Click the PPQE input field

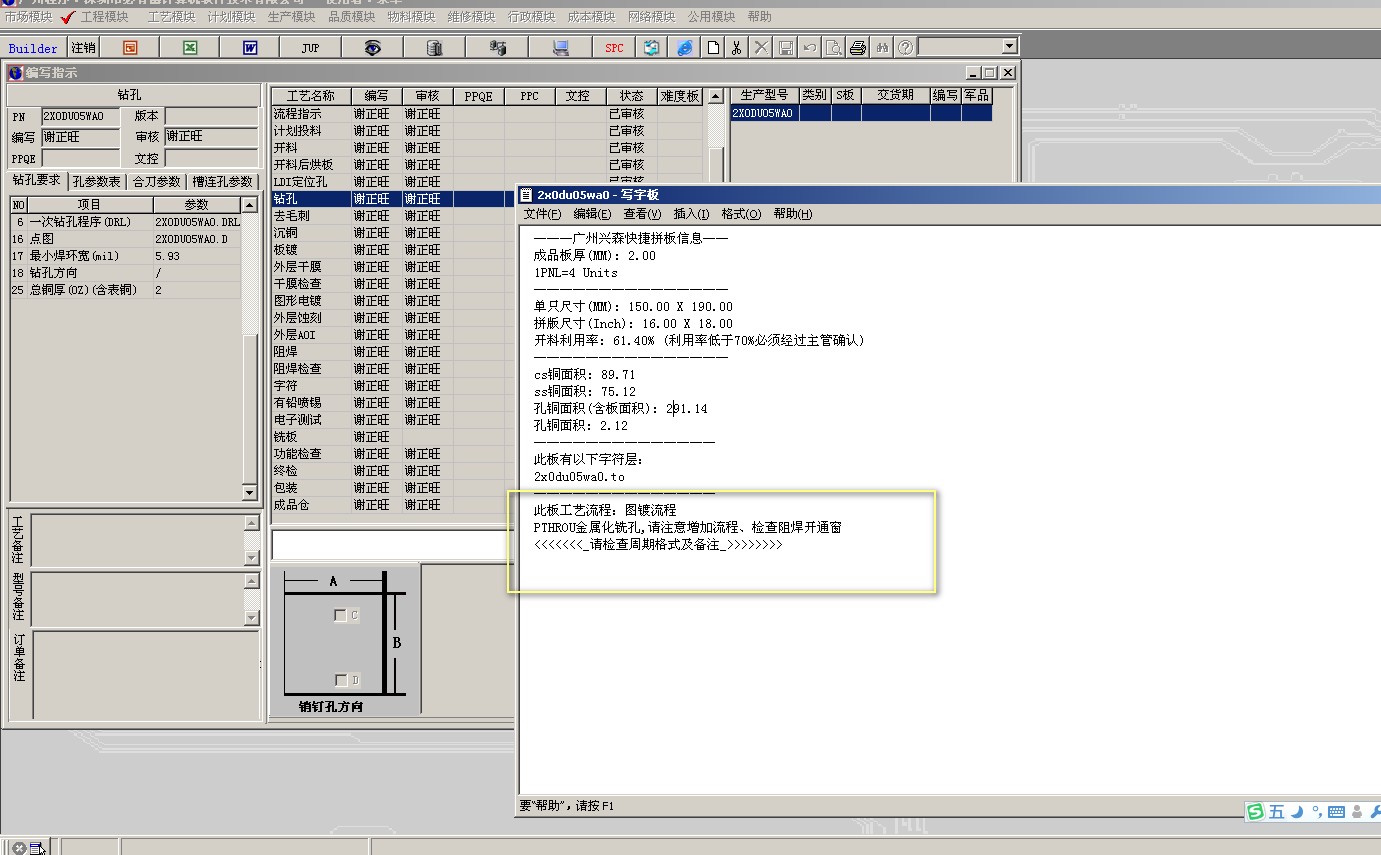point(80,158)
